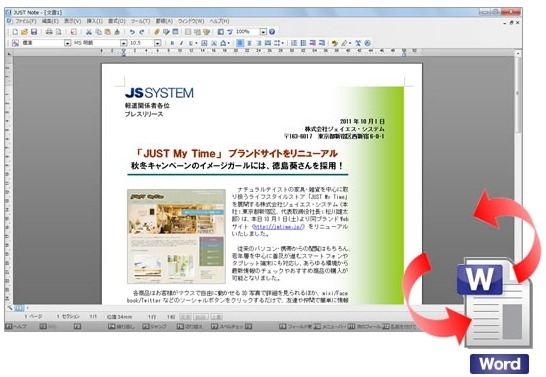Click the scroll up arrow of vertical scrollbar
The width and height of the screenshot is (546, 377).
[517, 54]
